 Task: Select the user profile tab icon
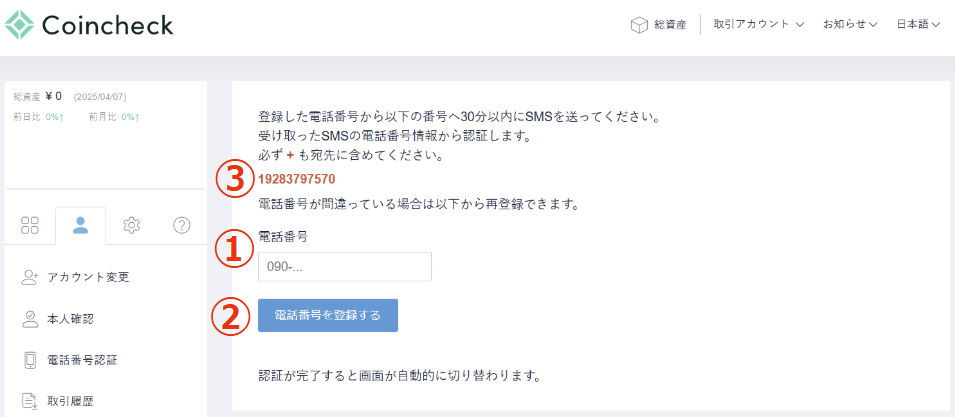[80, 225]
